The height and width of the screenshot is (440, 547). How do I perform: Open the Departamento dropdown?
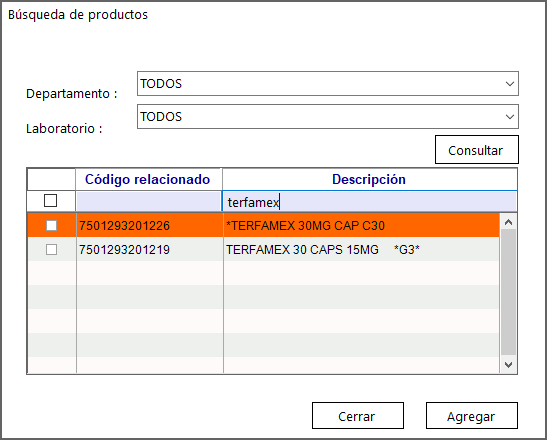[328, 84]
